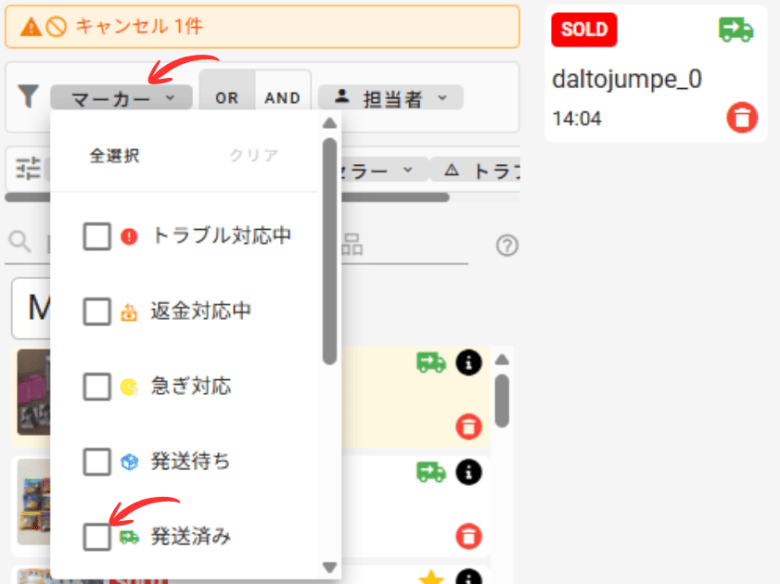Click the person icon in 担当者 button

pyautogui.click(x=342, y=97)
